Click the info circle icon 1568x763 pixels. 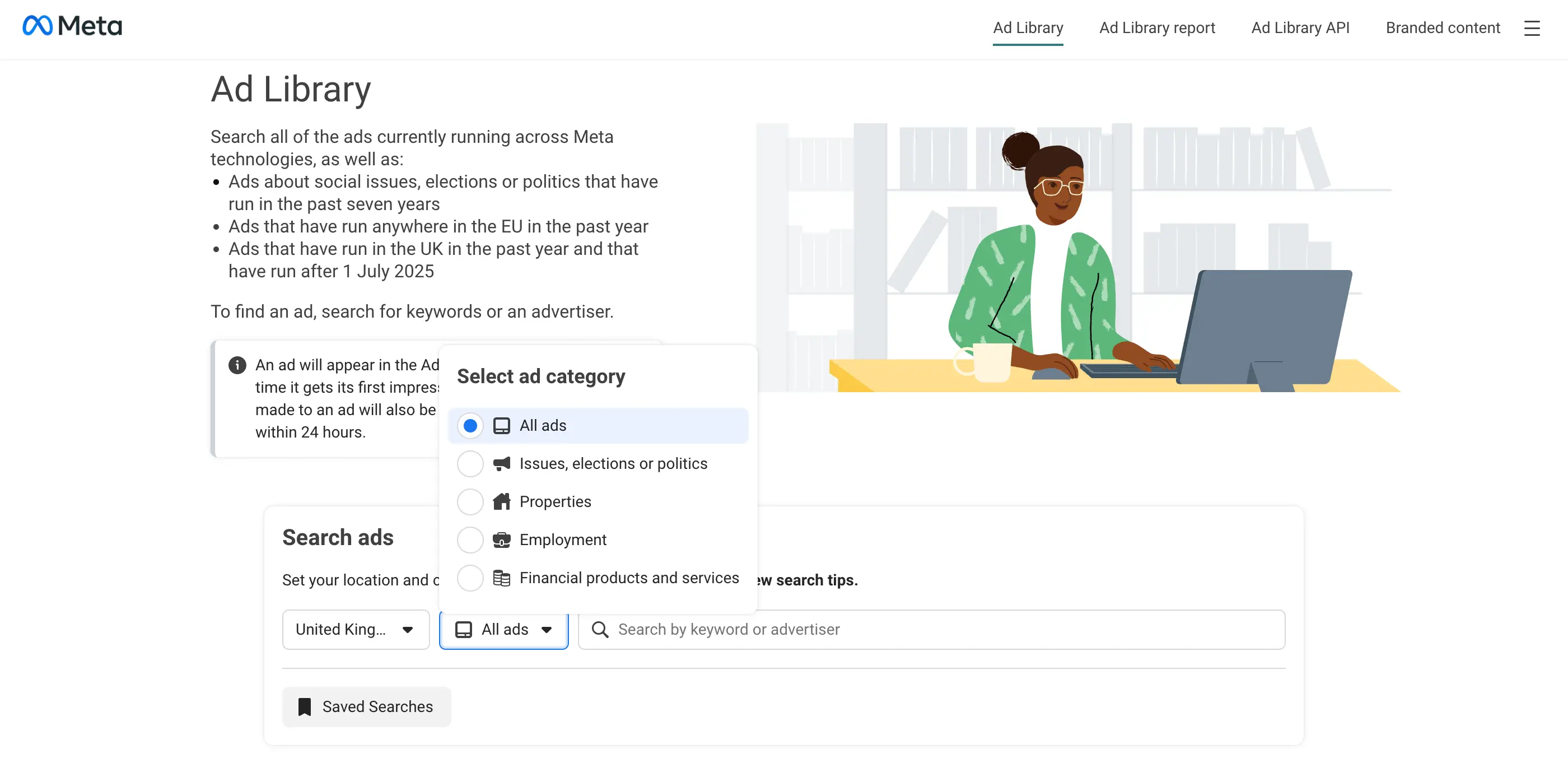click(237, 365)
